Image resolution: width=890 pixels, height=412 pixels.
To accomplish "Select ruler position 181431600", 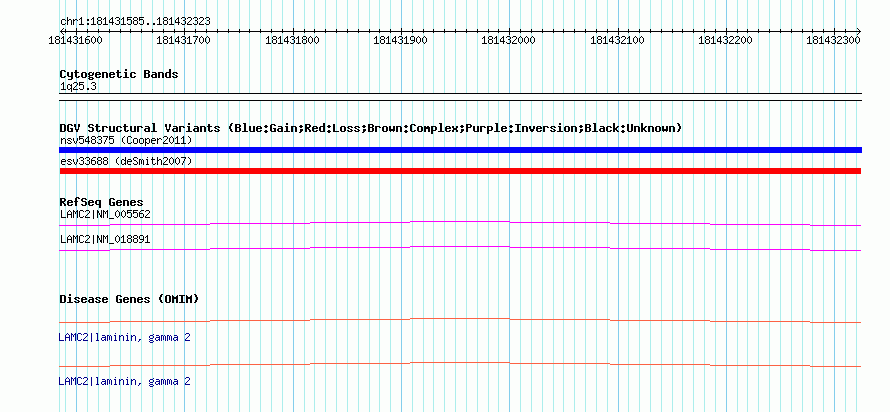I will coord(76,40).
